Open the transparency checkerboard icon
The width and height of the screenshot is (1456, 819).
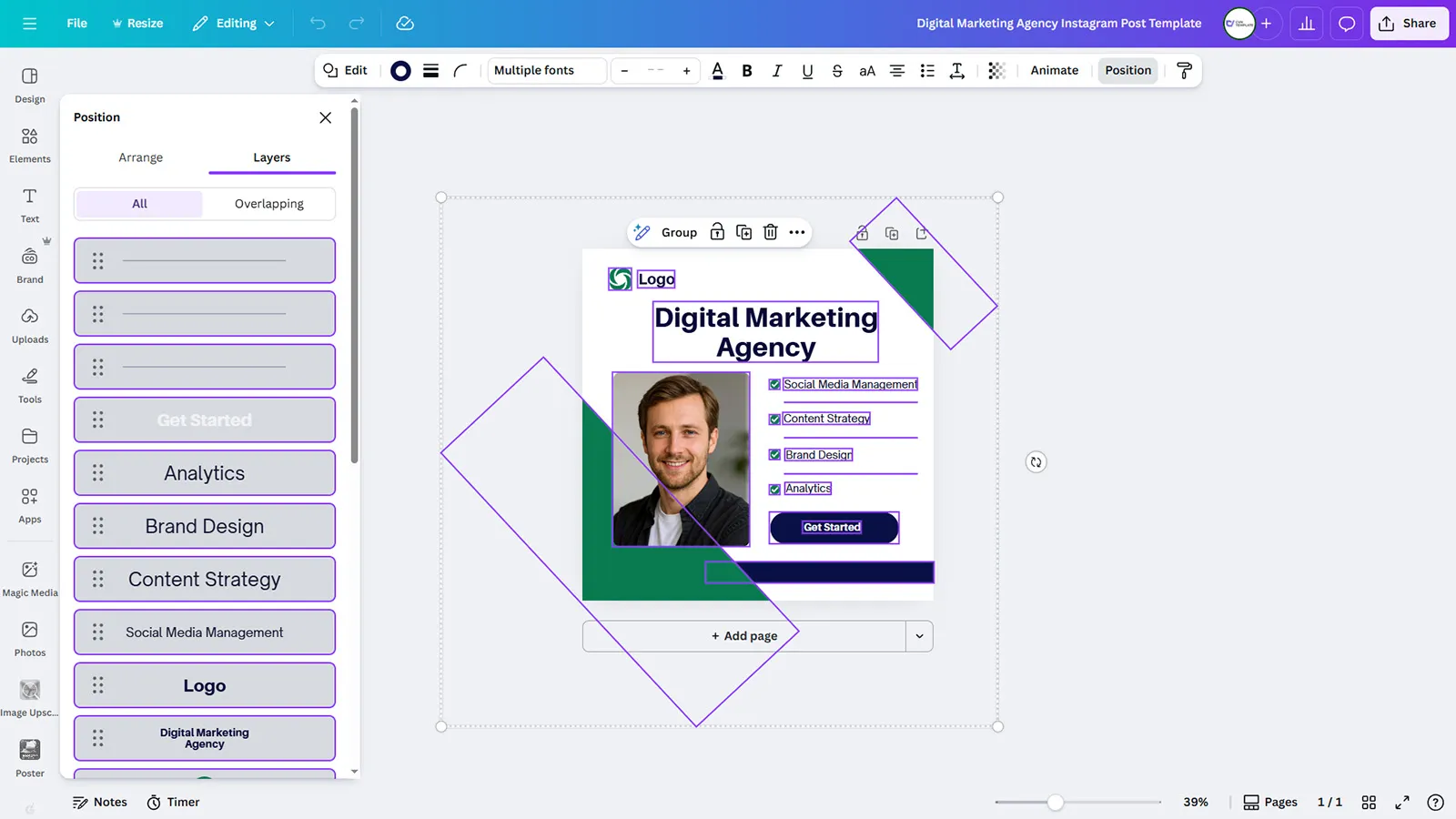(996, 71)
